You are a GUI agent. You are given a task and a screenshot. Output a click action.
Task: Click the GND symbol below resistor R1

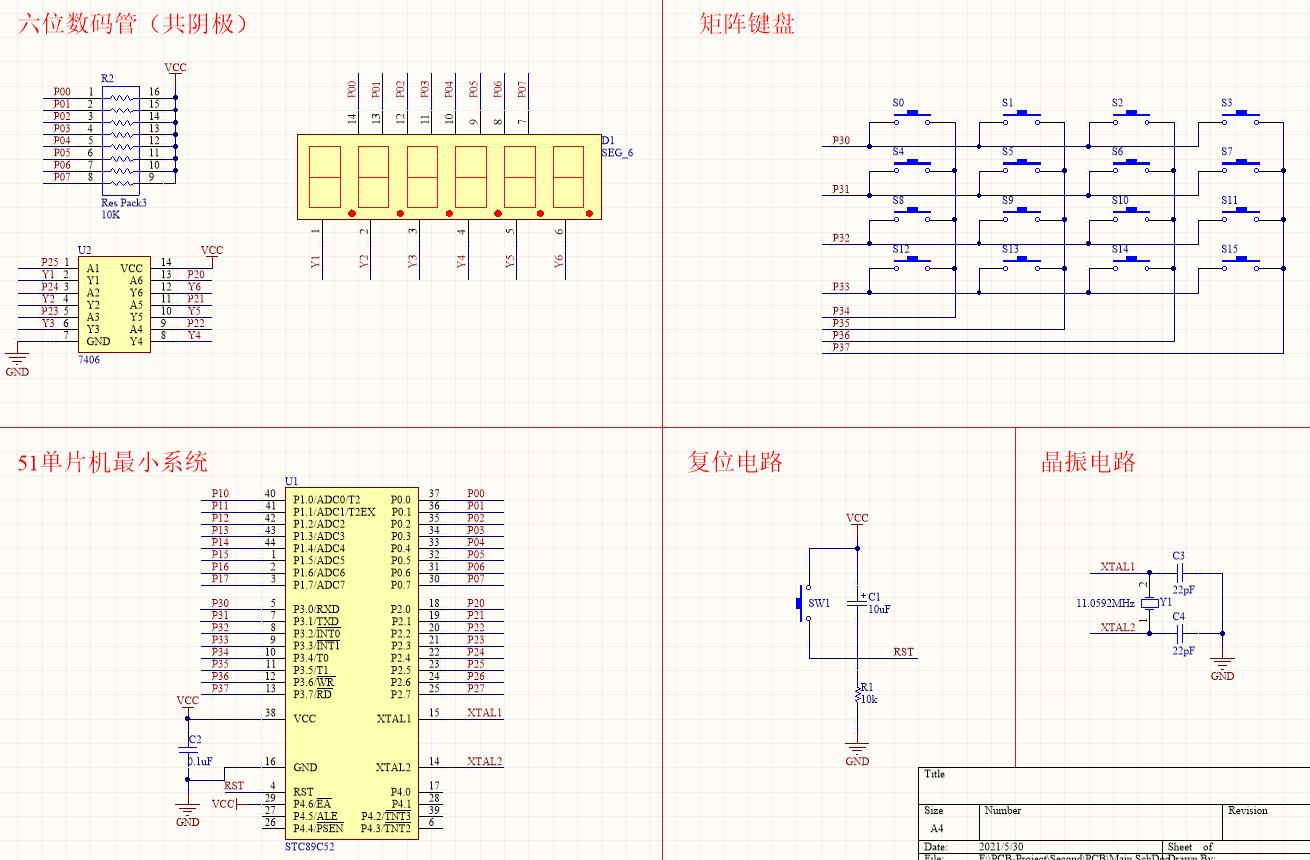[857, 754]
